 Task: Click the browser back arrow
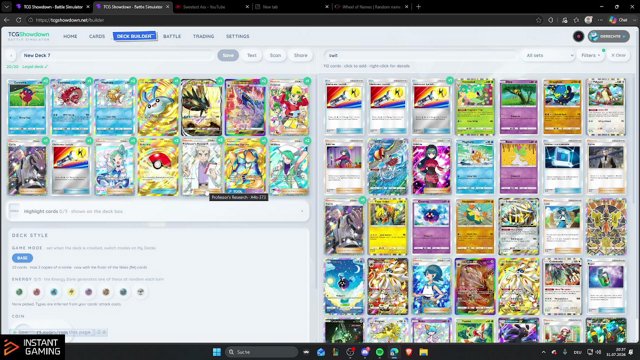coord(7,20)
